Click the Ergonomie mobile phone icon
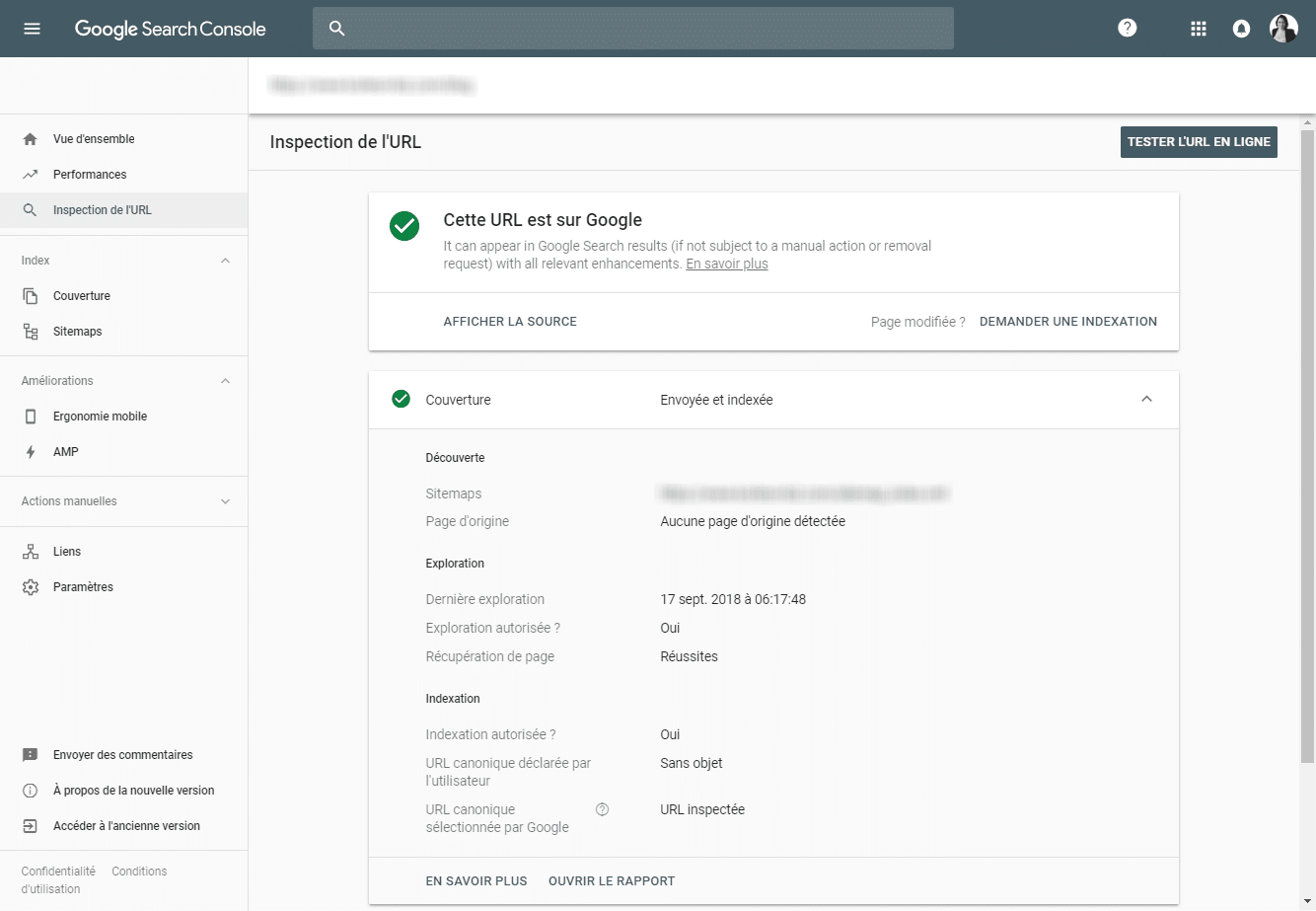 (31, 417)
